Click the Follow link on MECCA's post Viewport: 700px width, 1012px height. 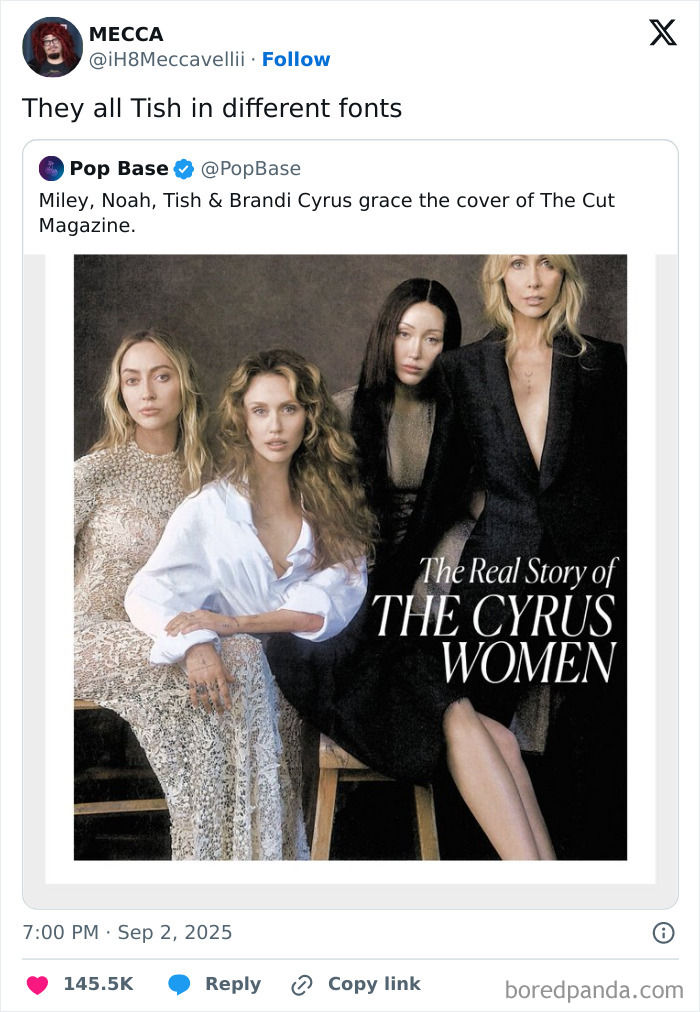296,60
